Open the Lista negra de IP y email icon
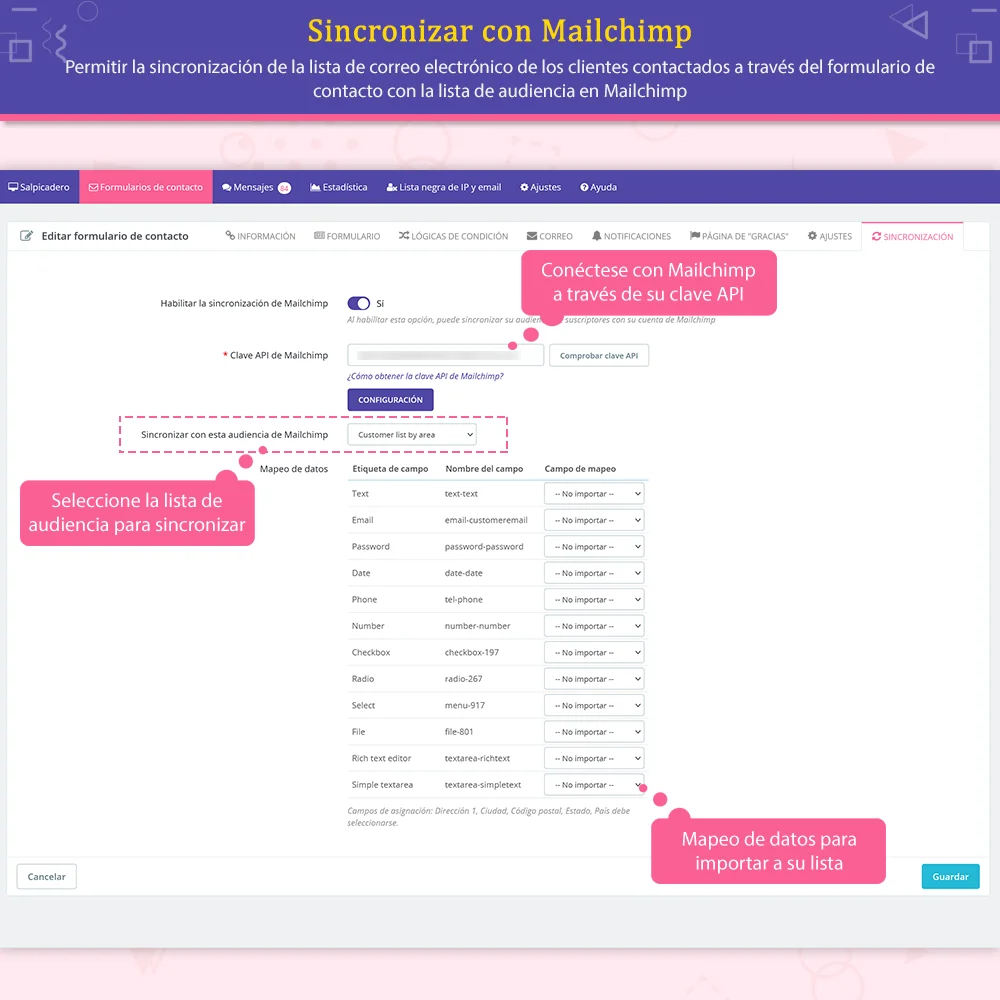Screen dimensions: 1000x1000 pyautogui.click(x=390, y=187)
